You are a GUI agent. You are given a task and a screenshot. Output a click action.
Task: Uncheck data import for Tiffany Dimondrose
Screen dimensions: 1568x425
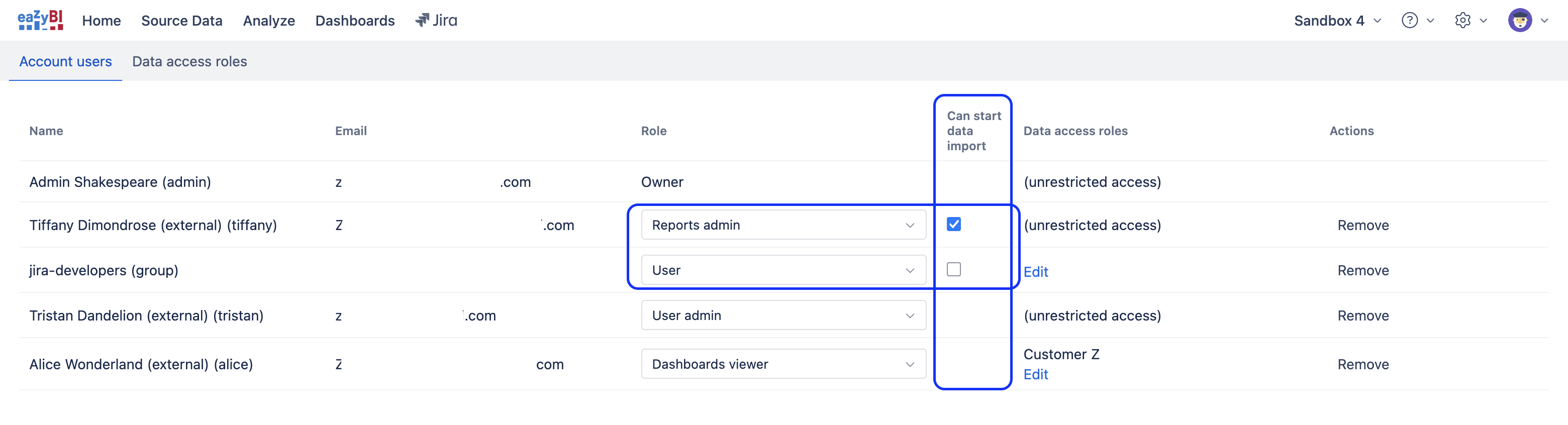coord(954,224)
